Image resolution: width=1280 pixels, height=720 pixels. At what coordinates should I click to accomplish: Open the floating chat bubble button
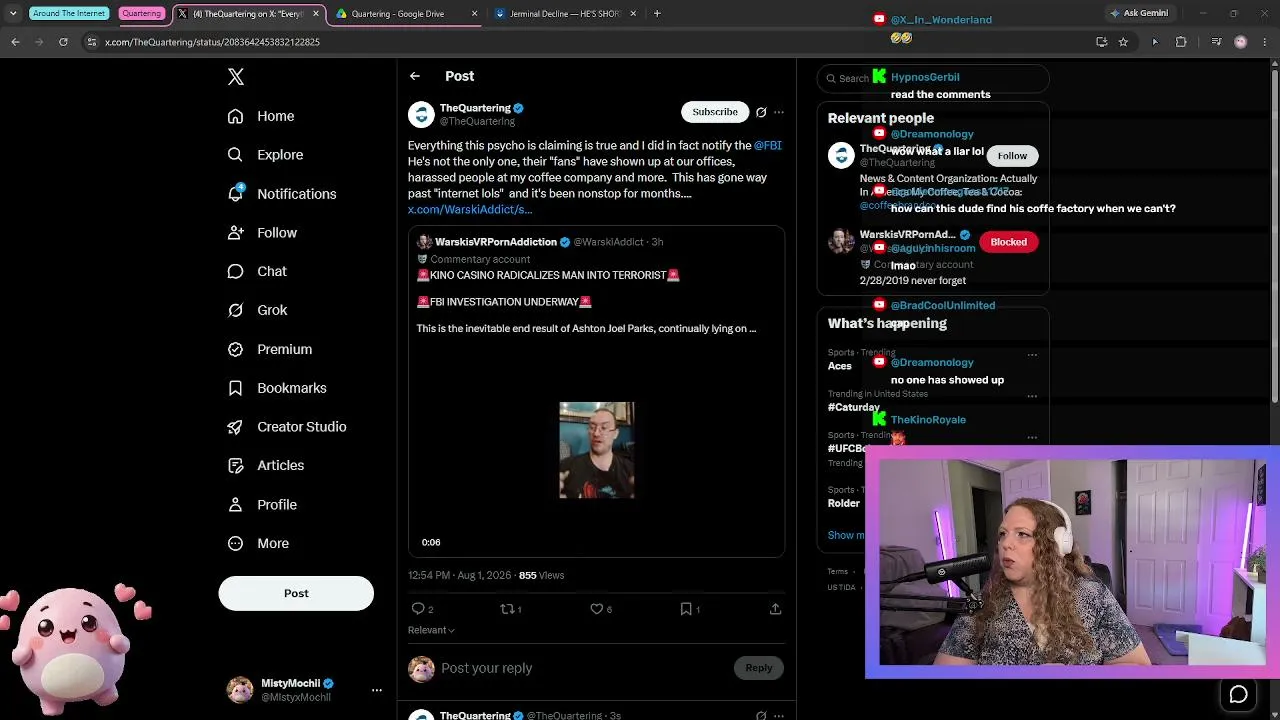tap(1238, 695)
